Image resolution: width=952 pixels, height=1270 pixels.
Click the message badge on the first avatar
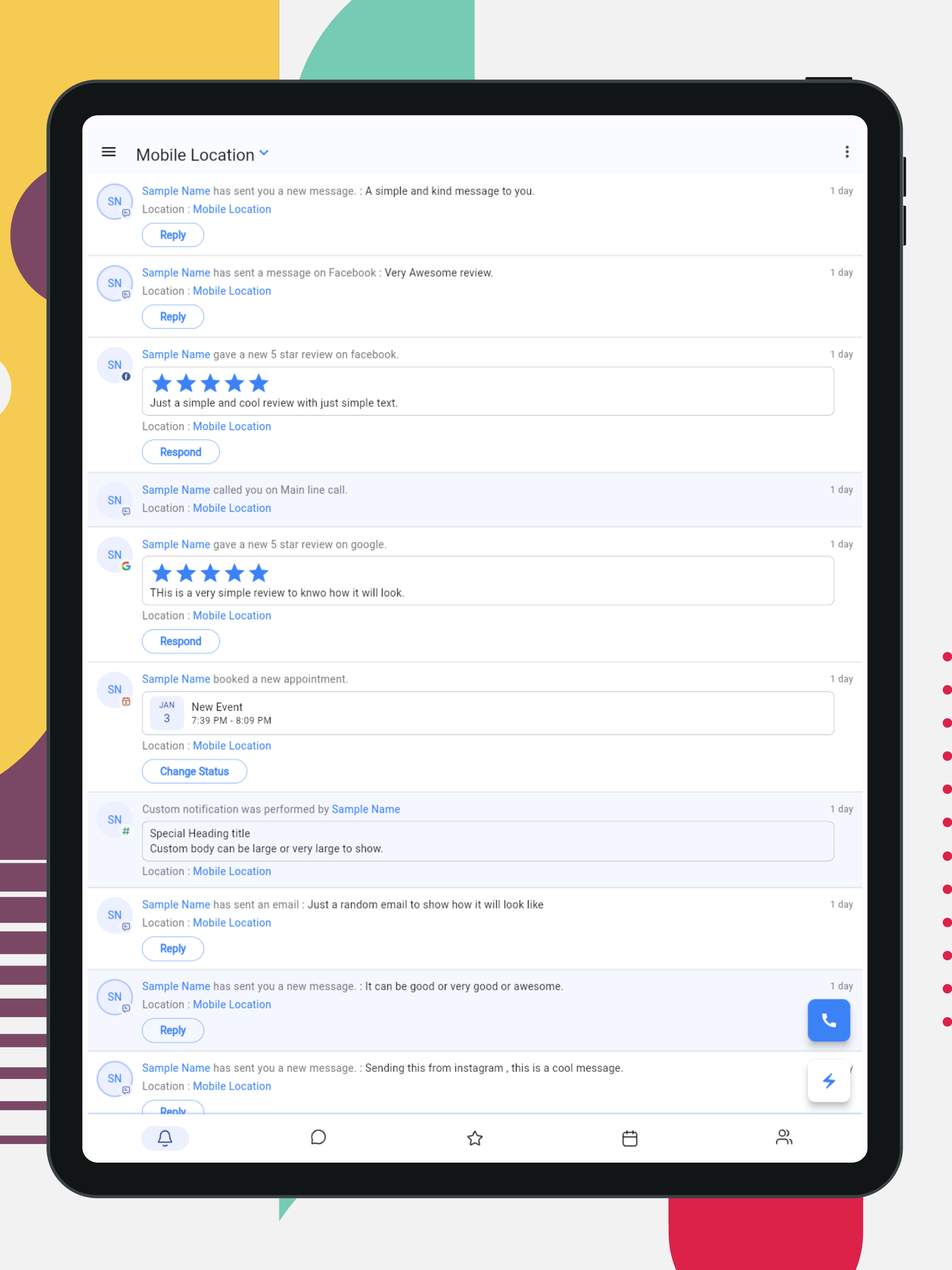click(x=126, y=213)
